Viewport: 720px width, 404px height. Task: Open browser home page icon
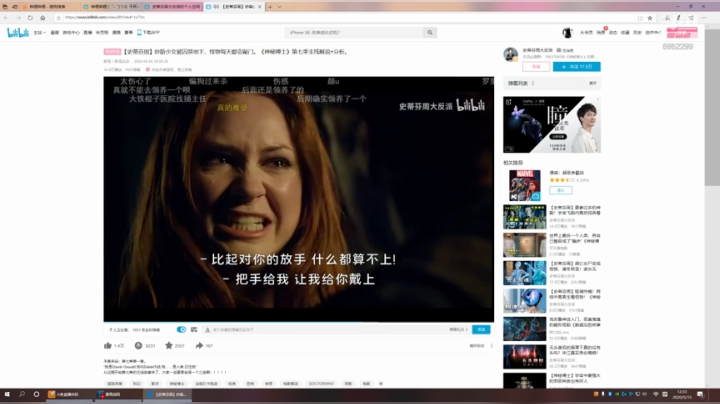(x=43, y=18)
